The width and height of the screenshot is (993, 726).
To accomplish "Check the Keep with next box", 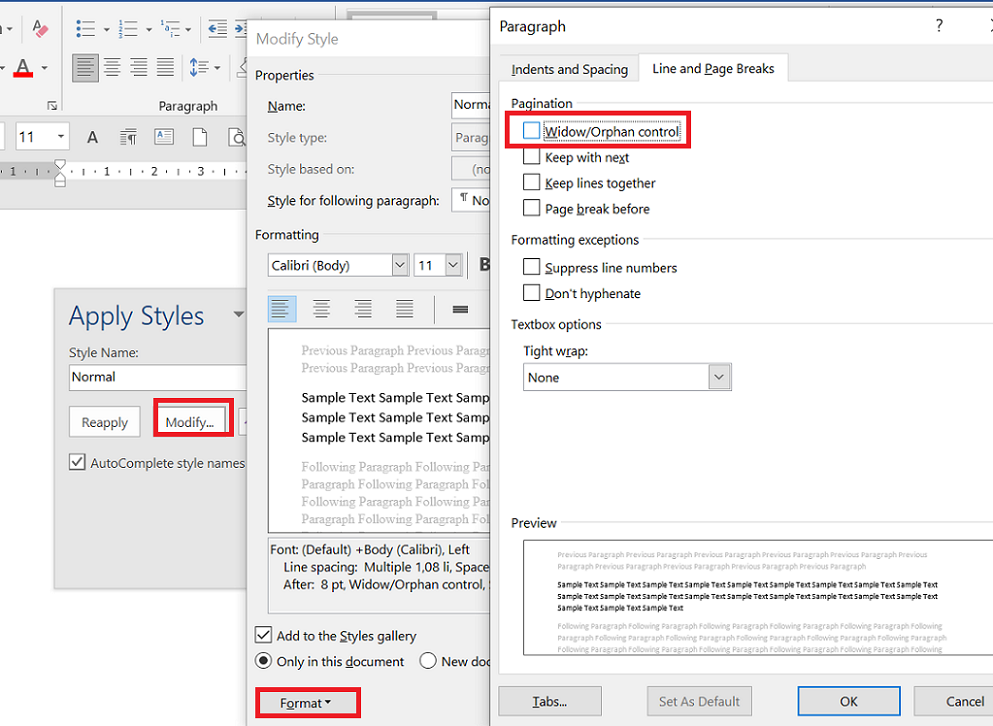I will pos(531,157).
